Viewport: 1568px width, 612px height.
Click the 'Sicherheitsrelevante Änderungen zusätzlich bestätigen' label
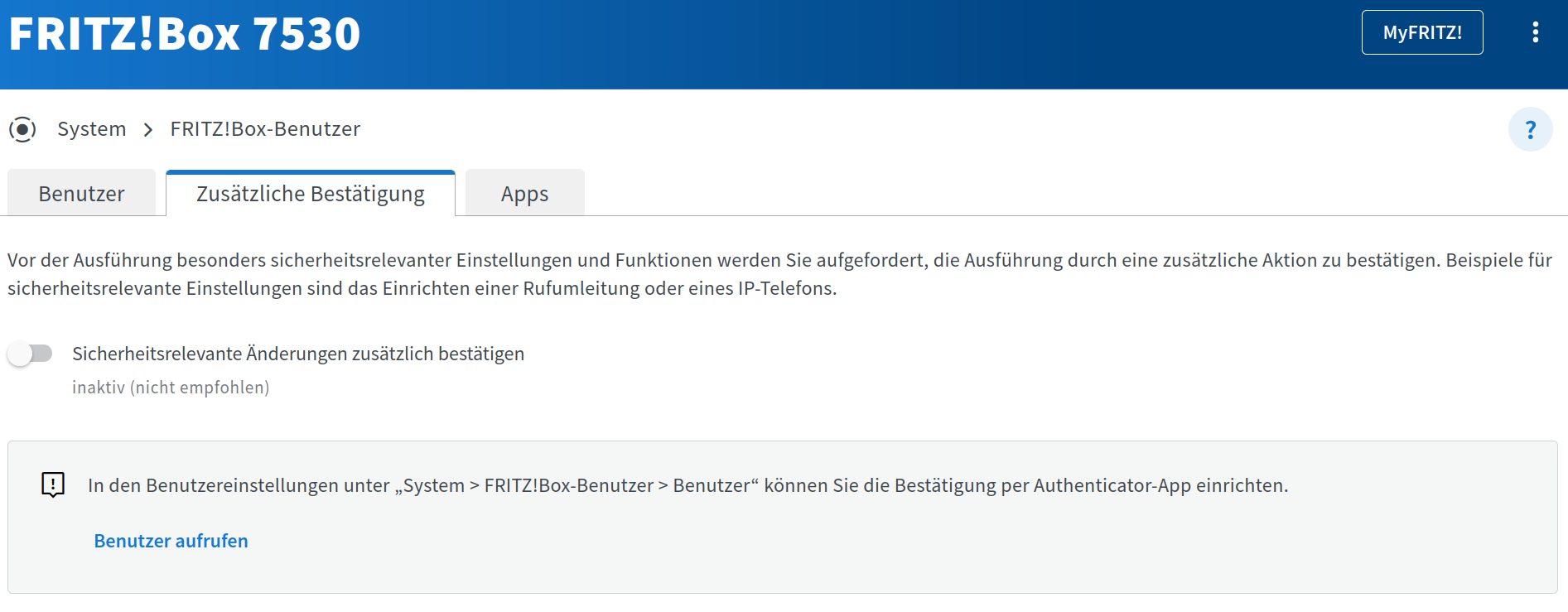pyautogui.click(x=298, y=354)
